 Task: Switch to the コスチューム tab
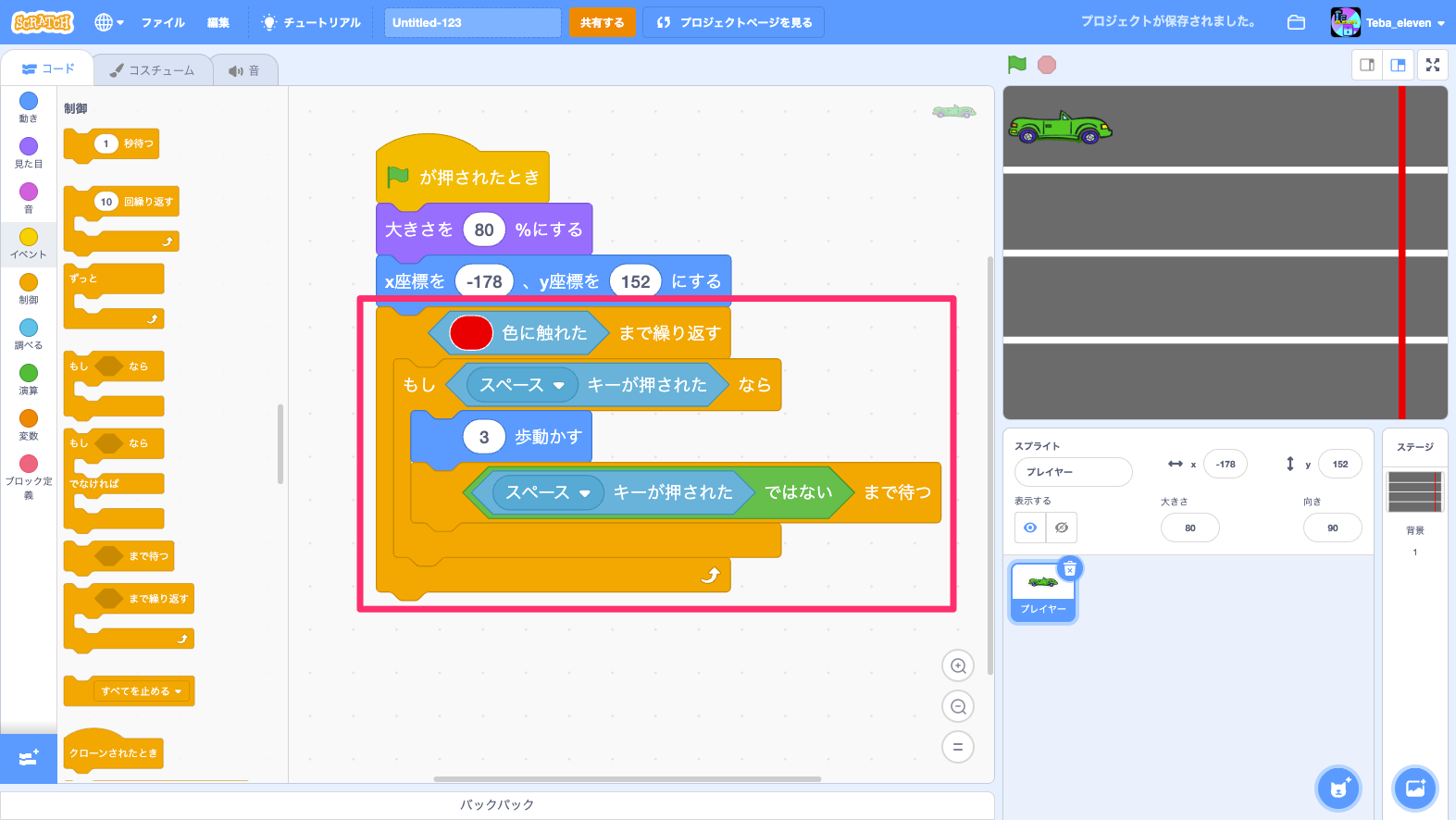[x=153, y=70]
